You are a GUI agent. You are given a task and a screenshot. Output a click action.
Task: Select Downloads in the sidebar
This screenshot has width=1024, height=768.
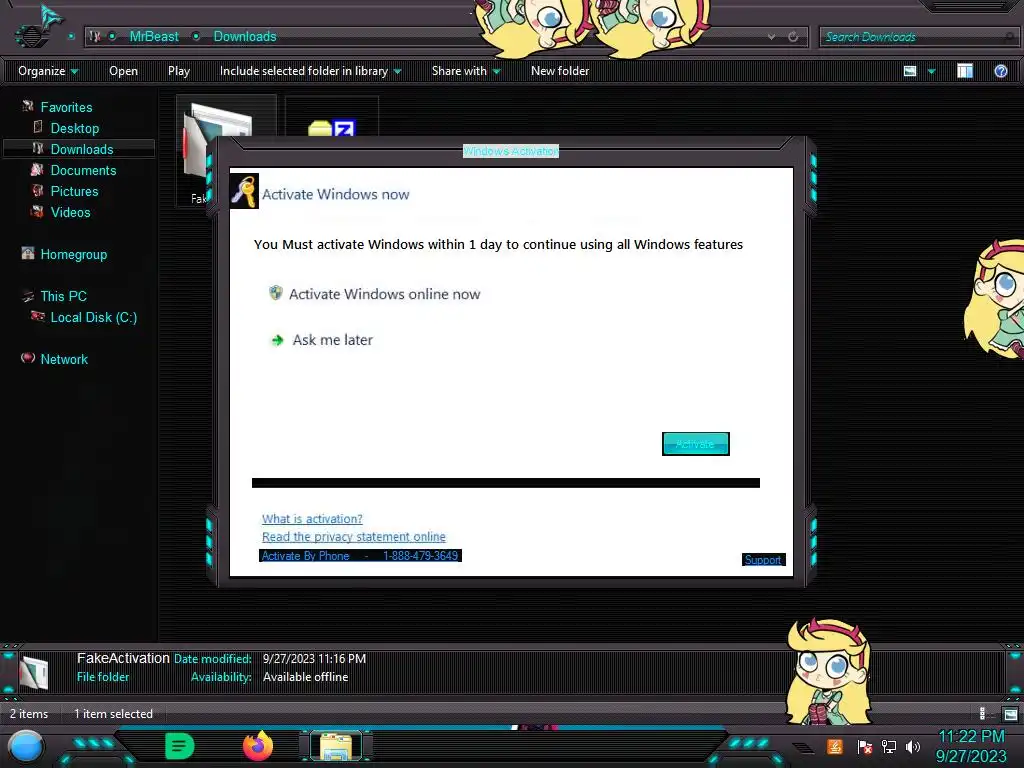(82, 149)
